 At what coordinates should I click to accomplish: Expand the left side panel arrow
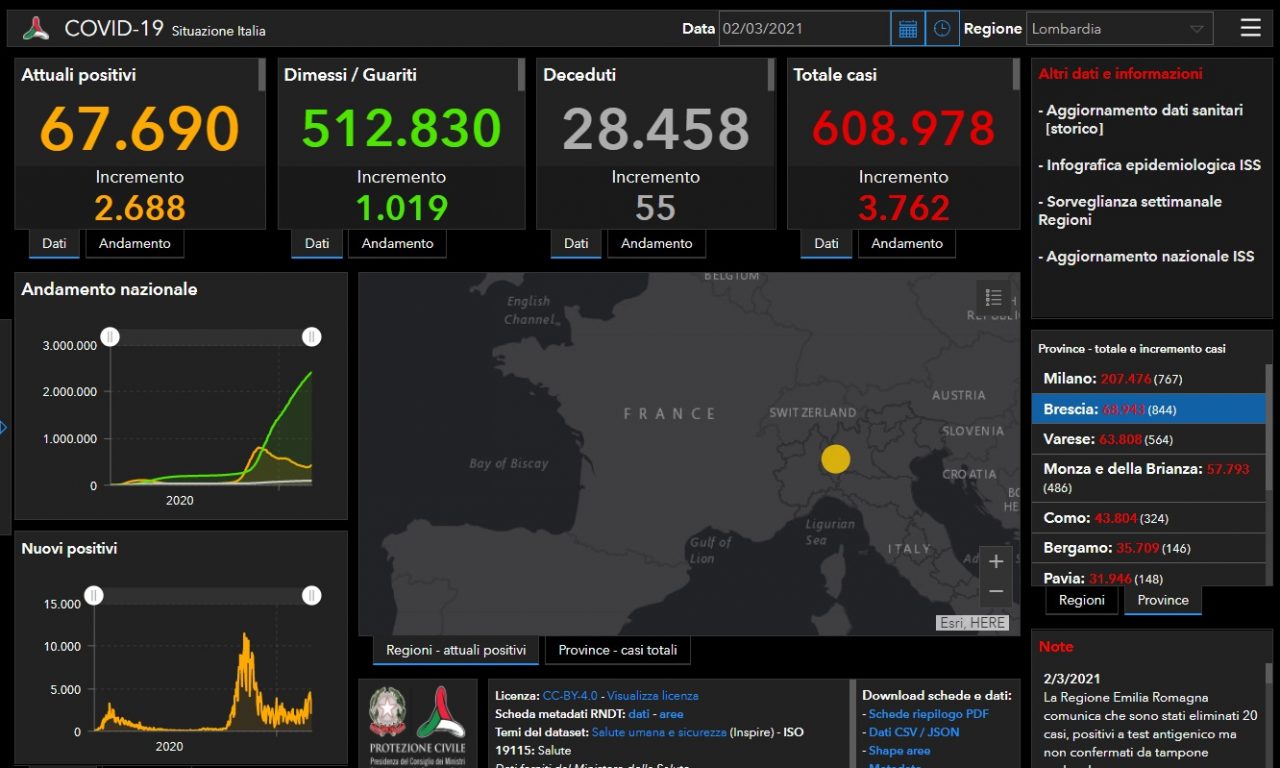(4, 427)
